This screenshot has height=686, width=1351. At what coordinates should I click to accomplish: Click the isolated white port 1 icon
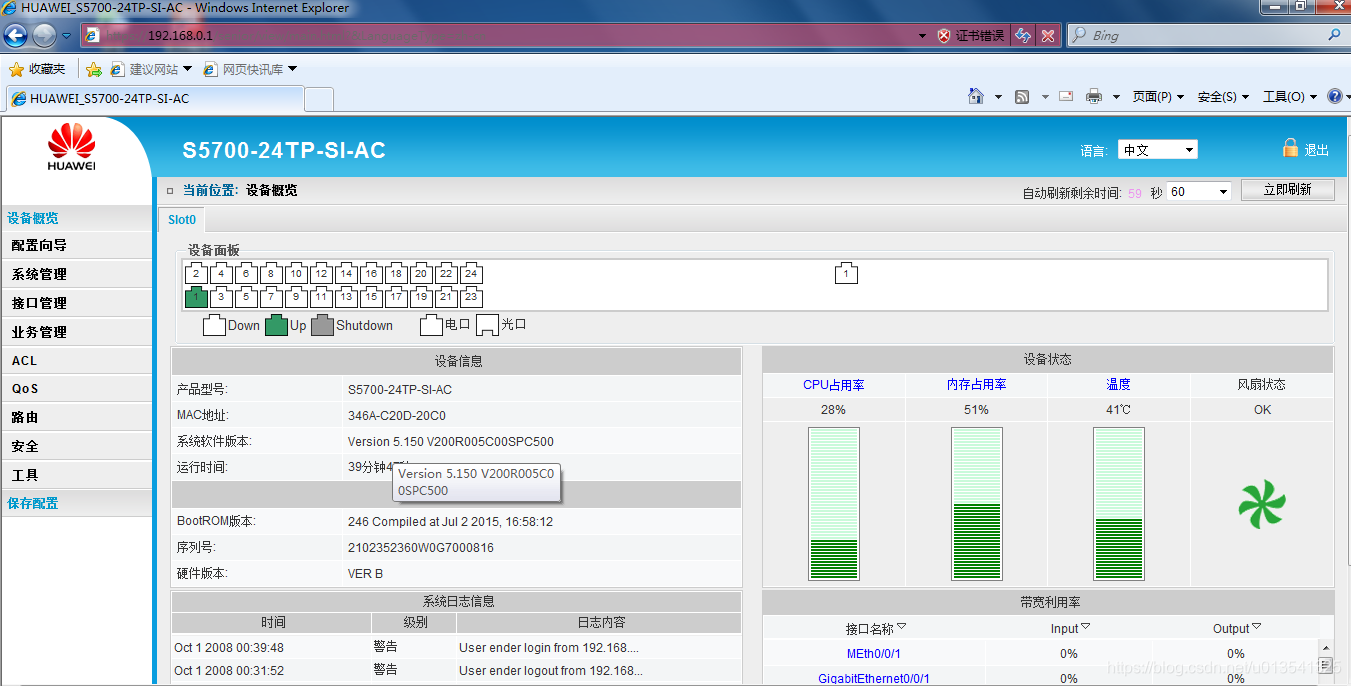pos(846,274)
